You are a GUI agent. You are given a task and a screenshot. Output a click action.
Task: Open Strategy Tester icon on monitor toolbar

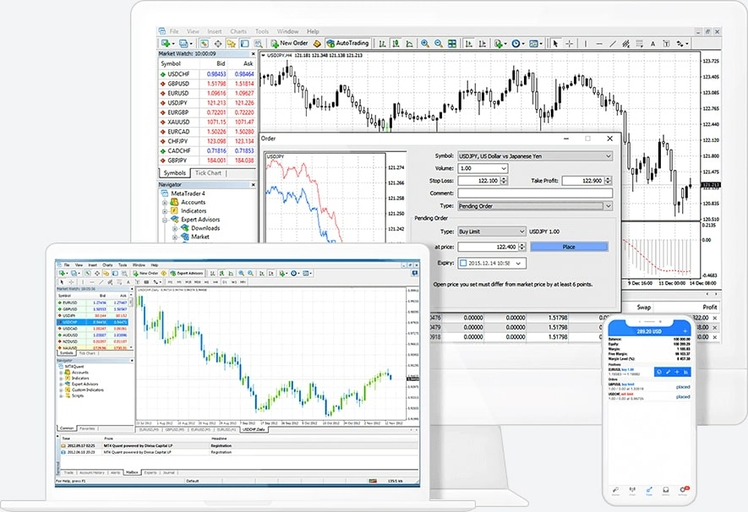(259, 43)
